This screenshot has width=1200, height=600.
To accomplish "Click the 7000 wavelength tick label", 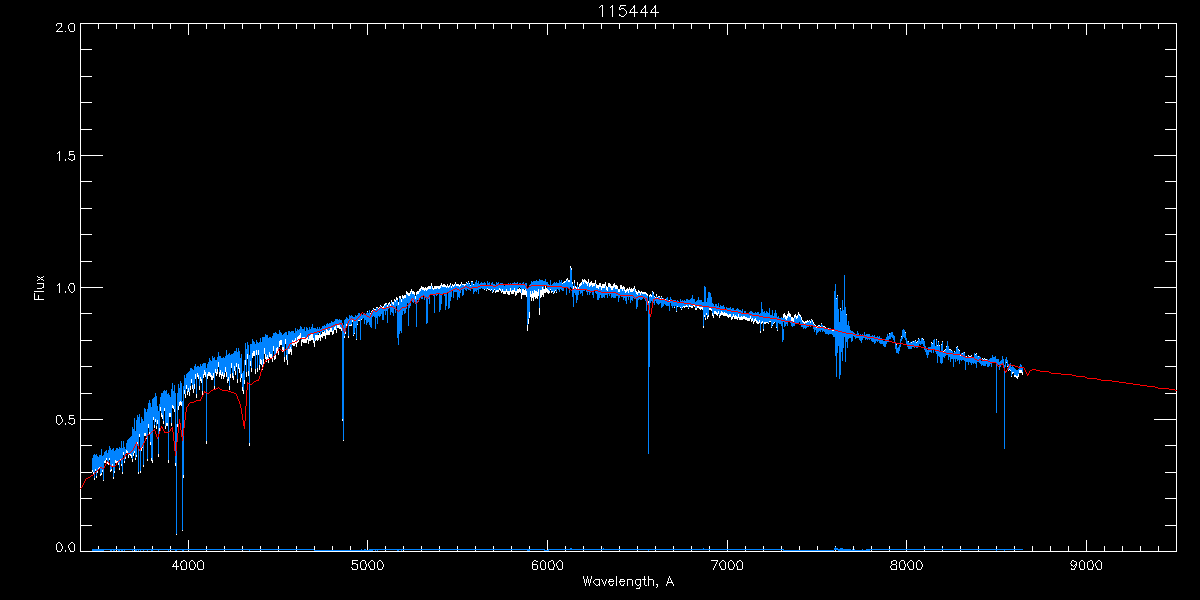I will point(727,565).
